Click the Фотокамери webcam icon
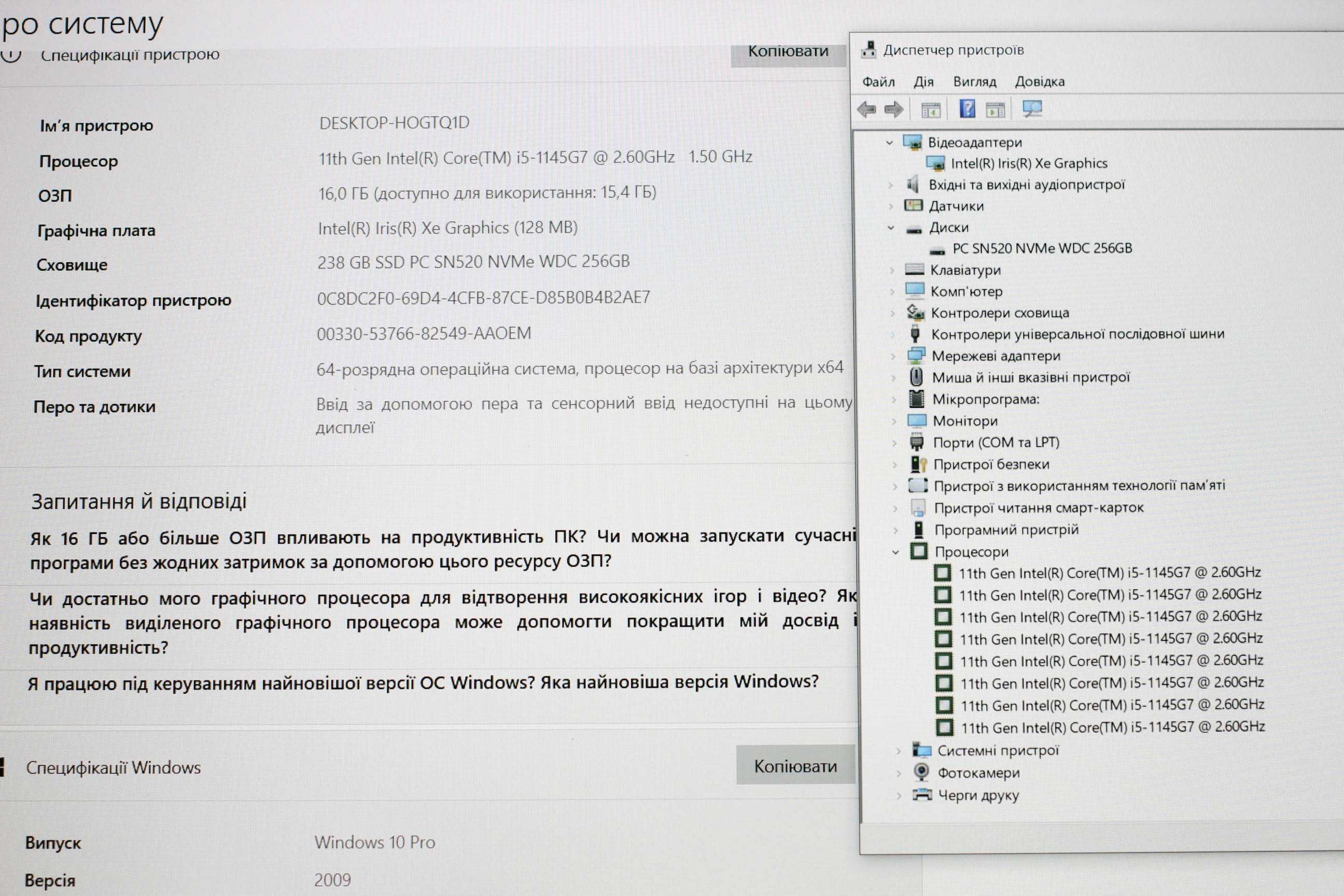 pos(921,772)
